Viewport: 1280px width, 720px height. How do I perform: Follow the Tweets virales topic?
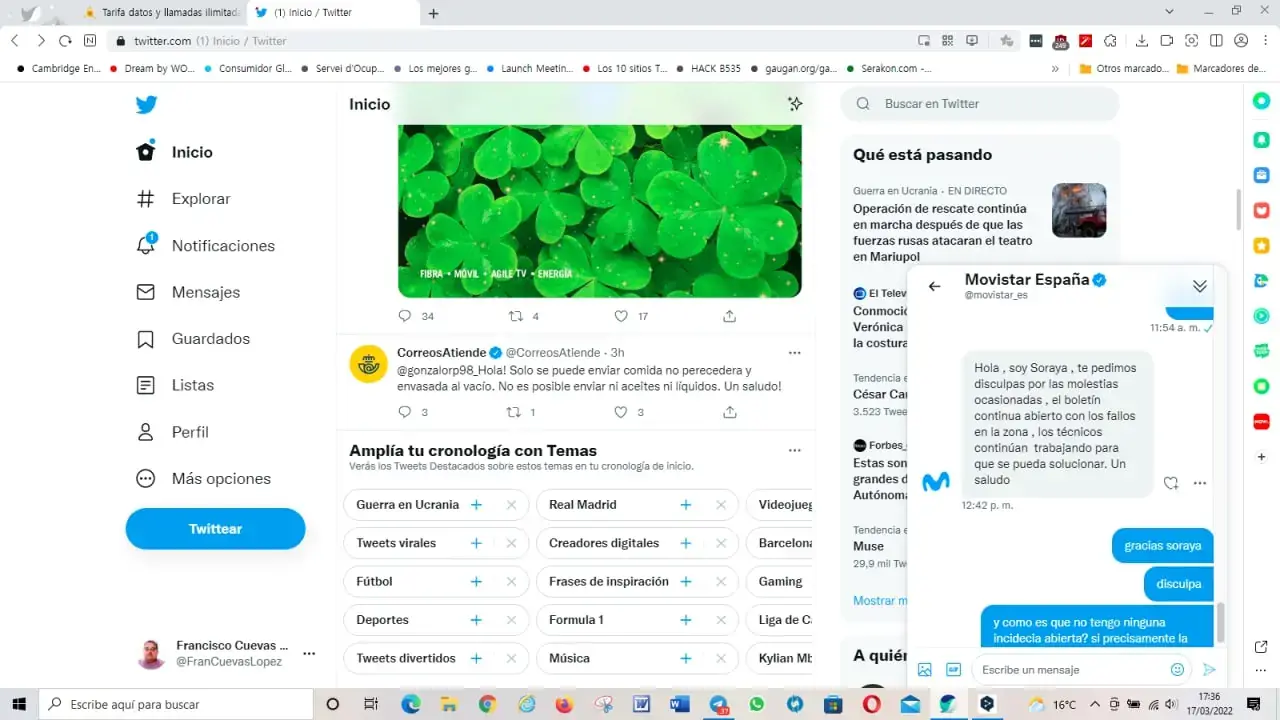(x=476, y=543)
